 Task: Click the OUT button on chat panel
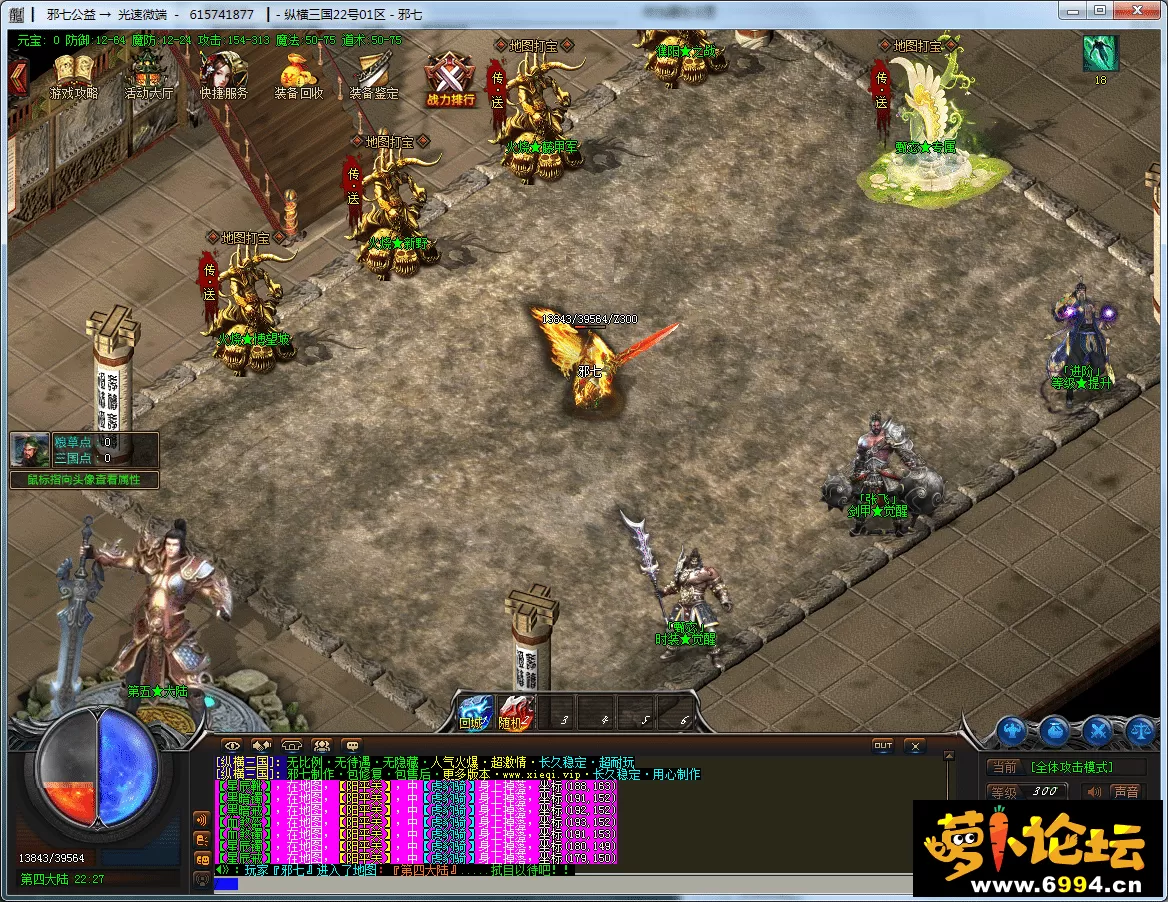pyautogui.click(x=883, y=746)
